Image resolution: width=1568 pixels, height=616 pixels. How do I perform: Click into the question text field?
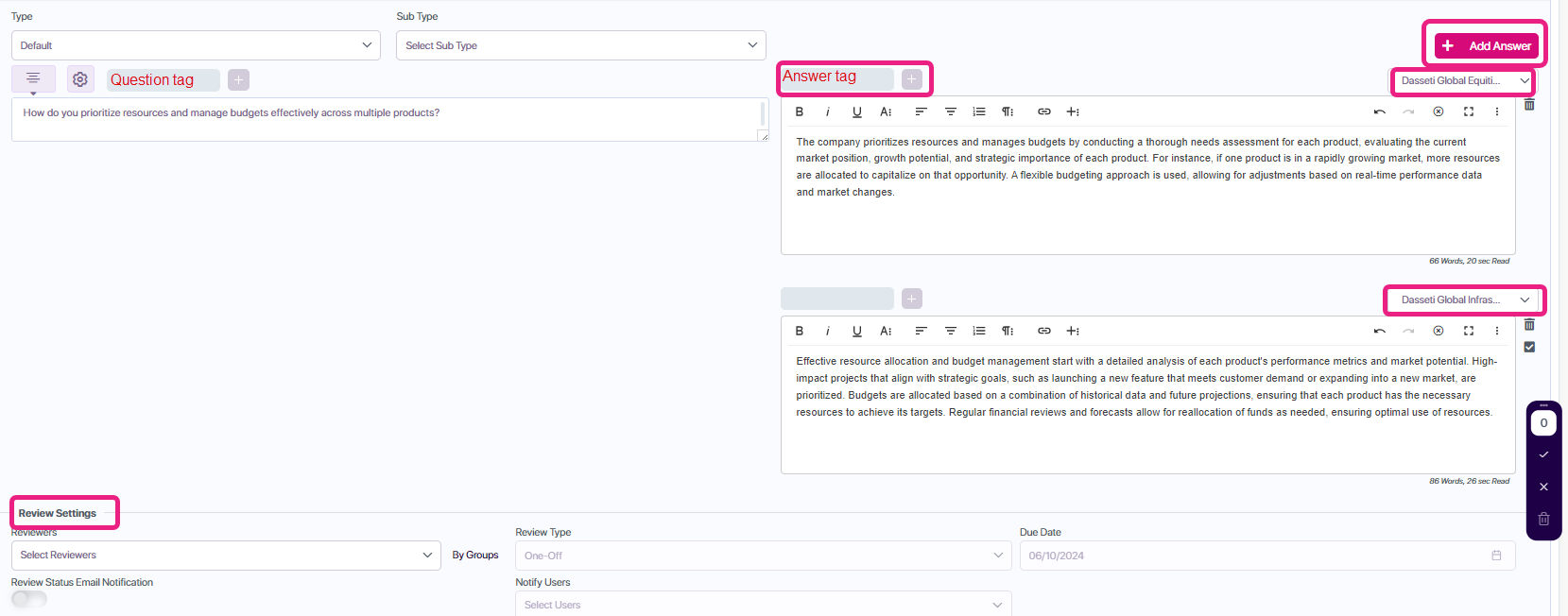click(389, 120)
